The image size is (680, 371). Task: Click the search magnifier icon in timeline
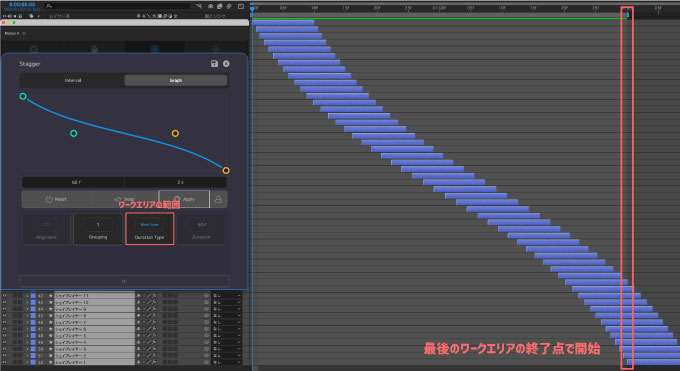(49, 6)
